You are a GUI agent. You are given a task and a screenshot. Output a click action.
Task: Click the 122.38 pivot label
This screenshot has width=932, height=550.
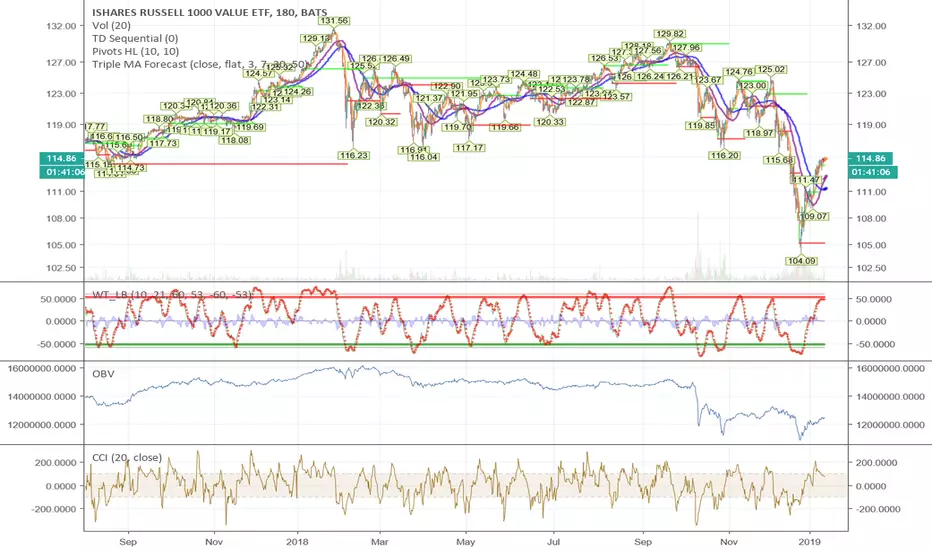tap(370, 106)
